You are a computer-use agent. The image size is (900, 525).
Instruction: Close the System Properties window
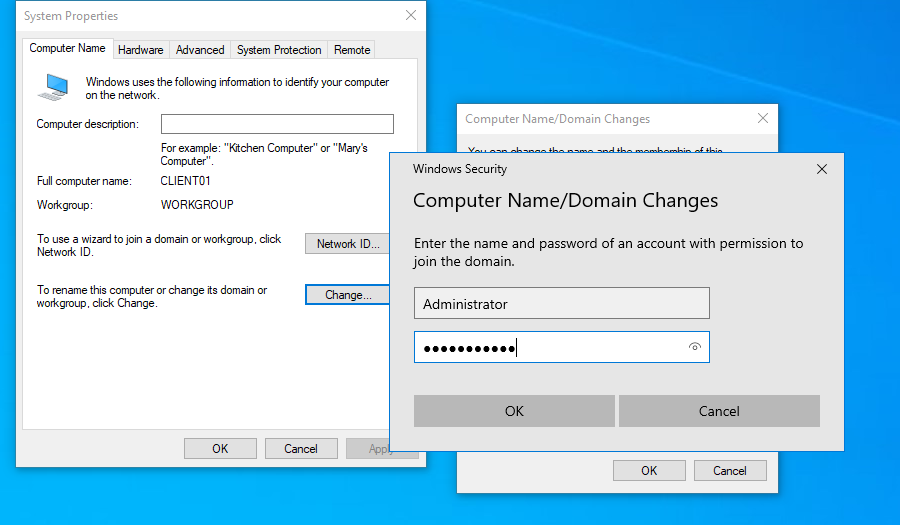[x=411, y=15]
